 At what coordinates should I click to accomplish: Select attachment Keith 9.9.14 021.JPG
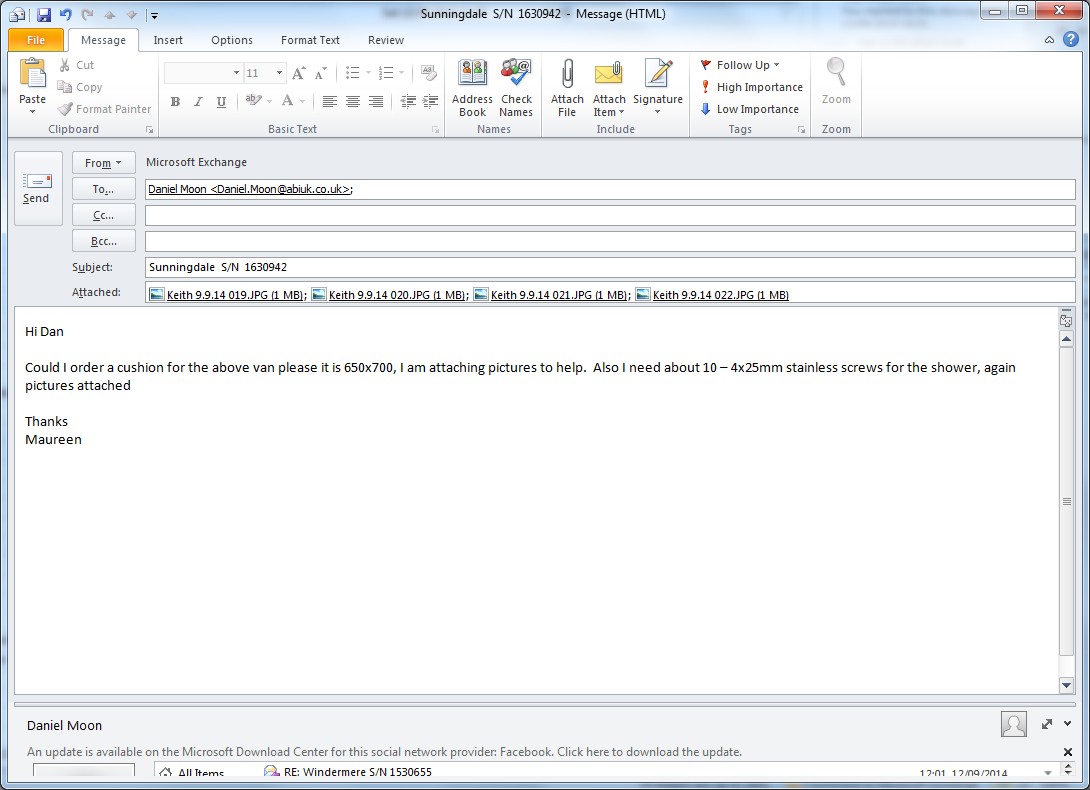[552, 295]
